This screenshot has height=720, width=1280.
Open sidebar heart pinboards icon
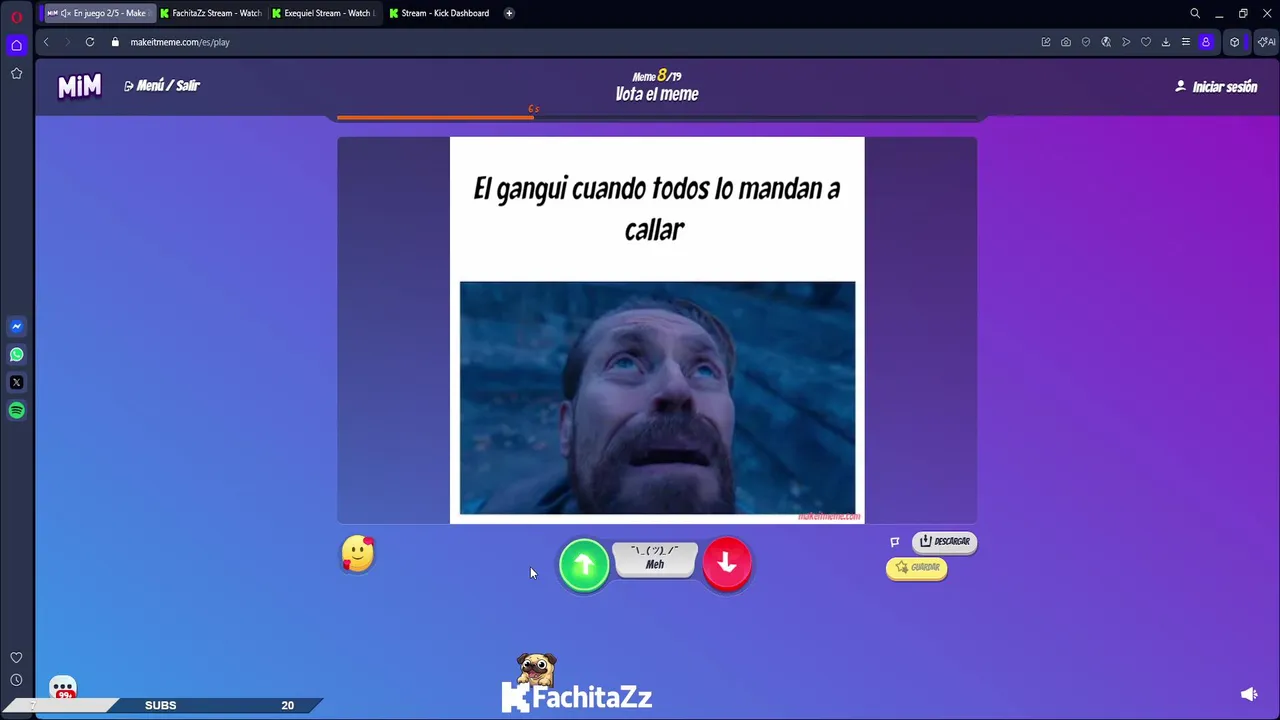[16, 657]
